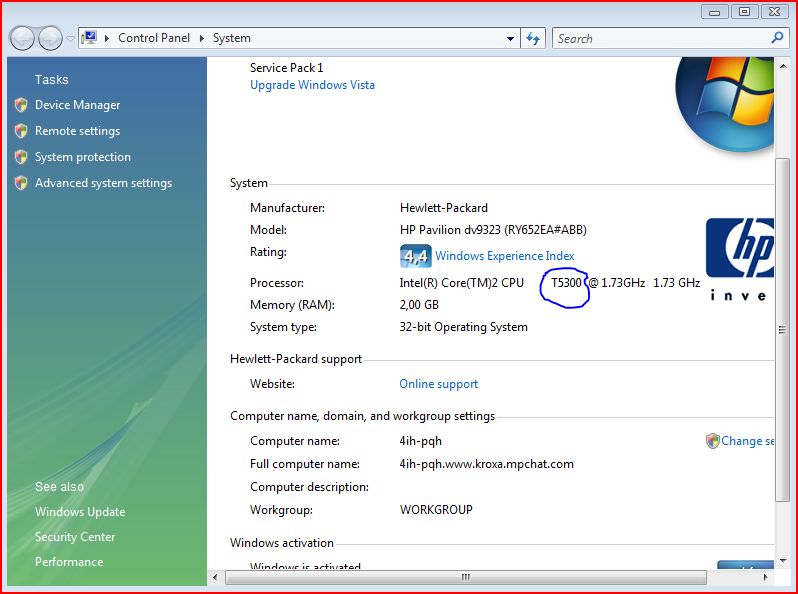Viewport: 798px width, 594px height.
Task: Click inside the Search input field
Action: click(660, 38)
